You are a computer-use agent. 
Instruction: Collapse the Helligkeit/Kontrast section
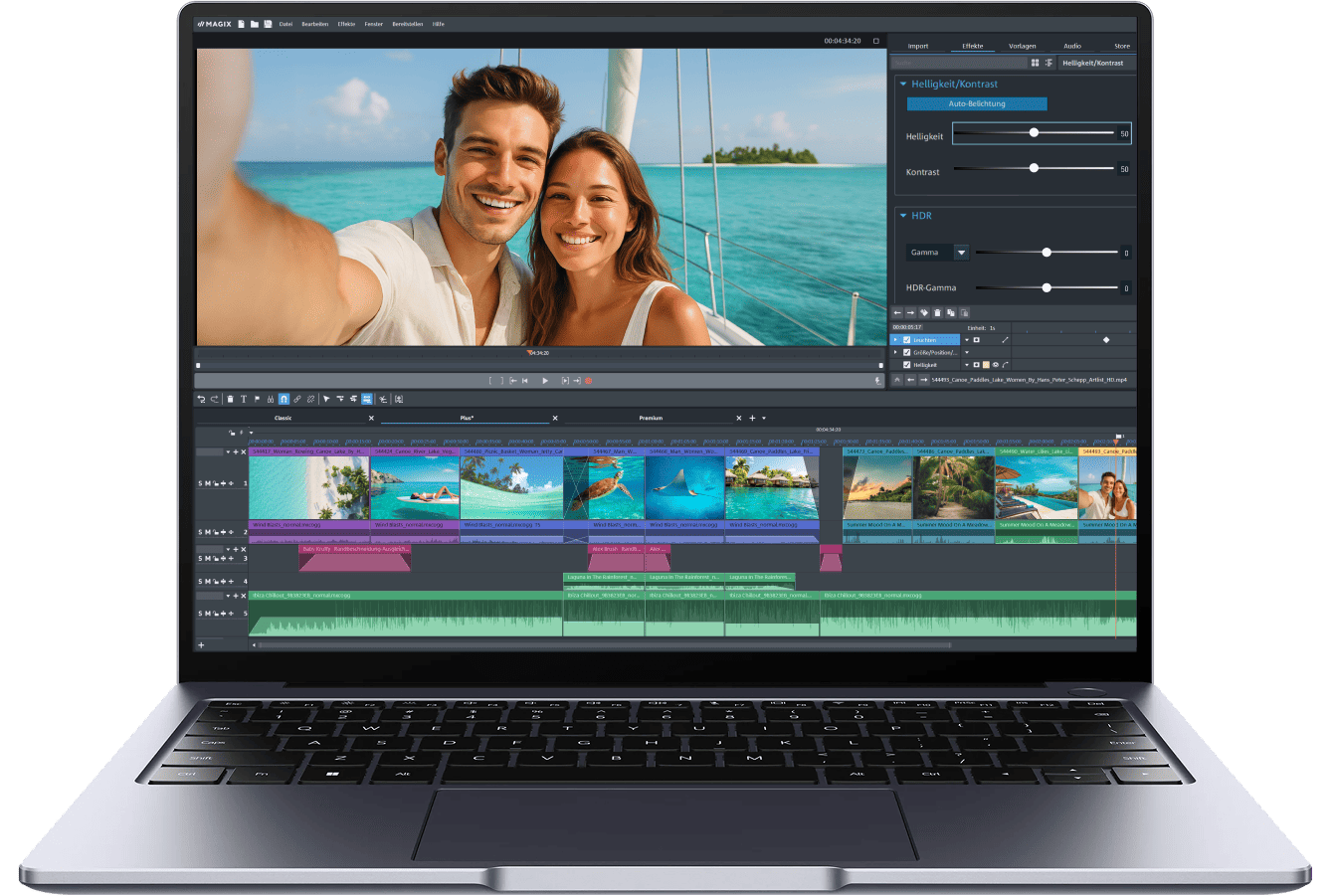(903, 85)
